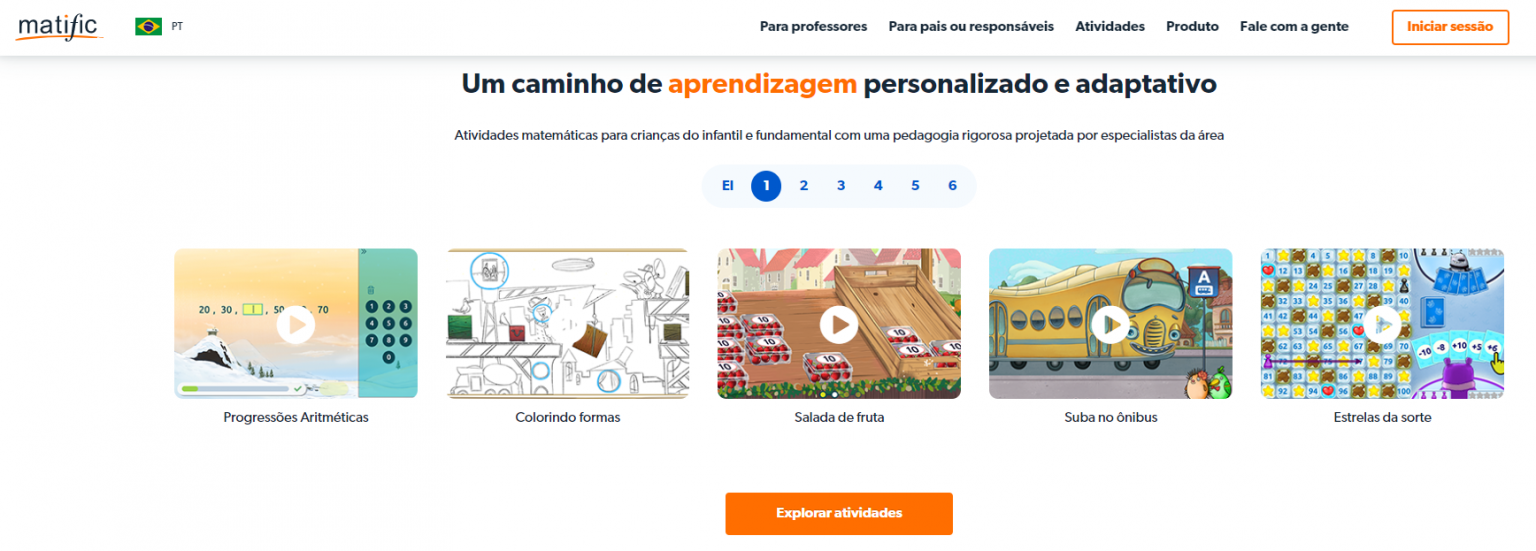Click the Salada de fruta title
This screenshot has height=551, width=1536.
point(839,417)
